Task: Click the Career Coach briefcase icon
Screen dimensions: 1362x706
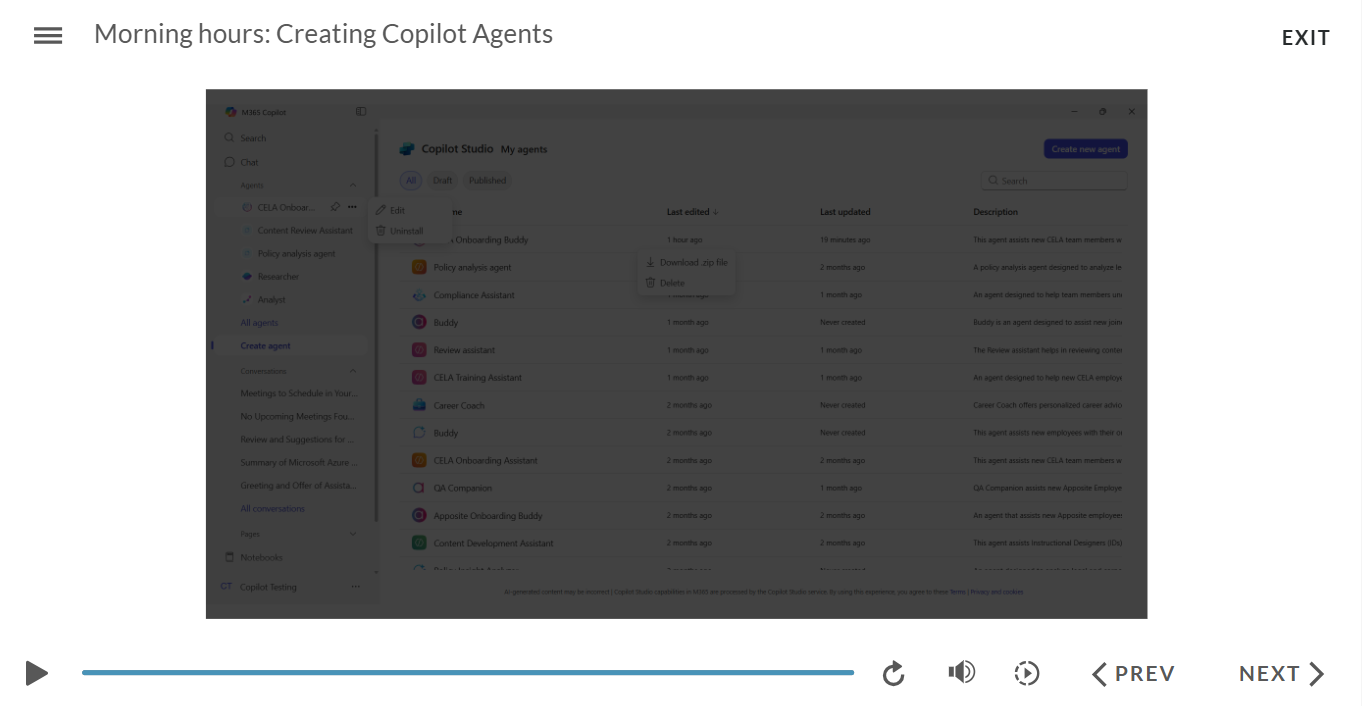Action: click(x=420, y=405)
